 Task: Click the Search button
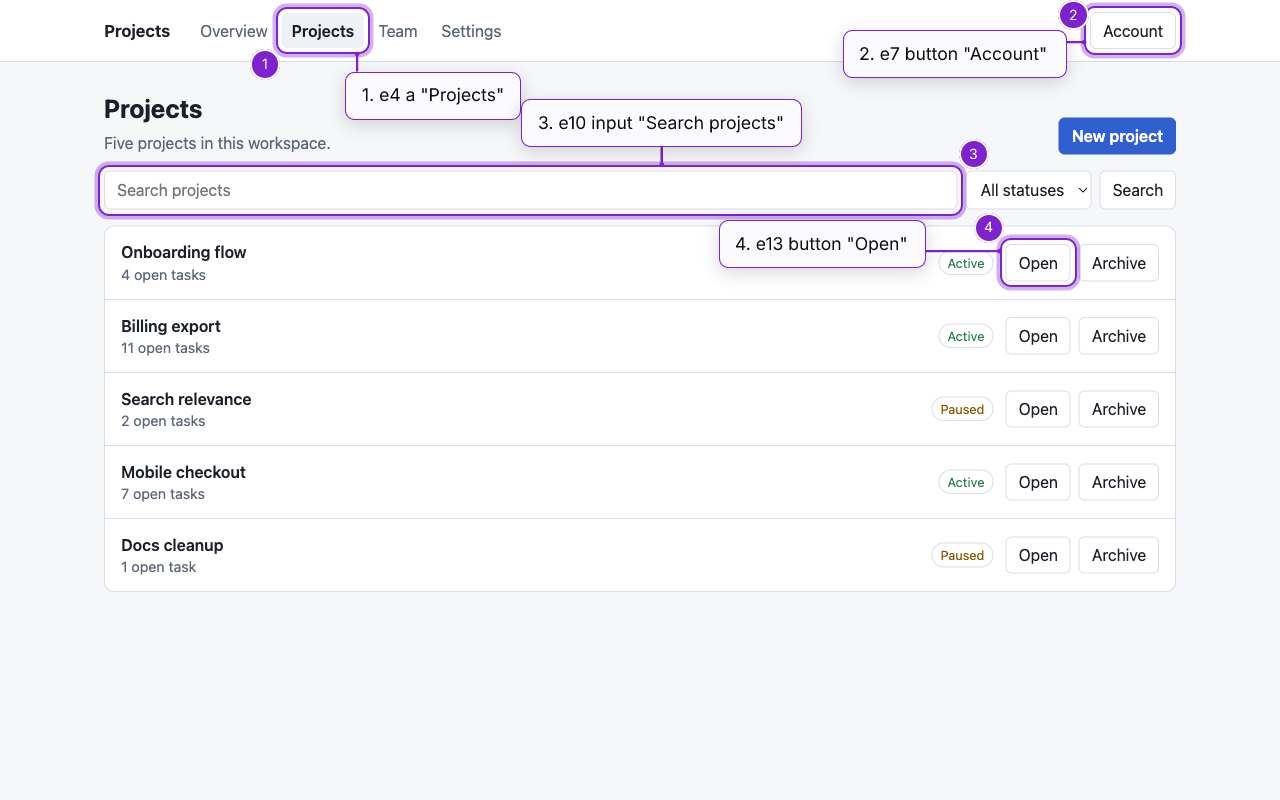click(1138, 190)
